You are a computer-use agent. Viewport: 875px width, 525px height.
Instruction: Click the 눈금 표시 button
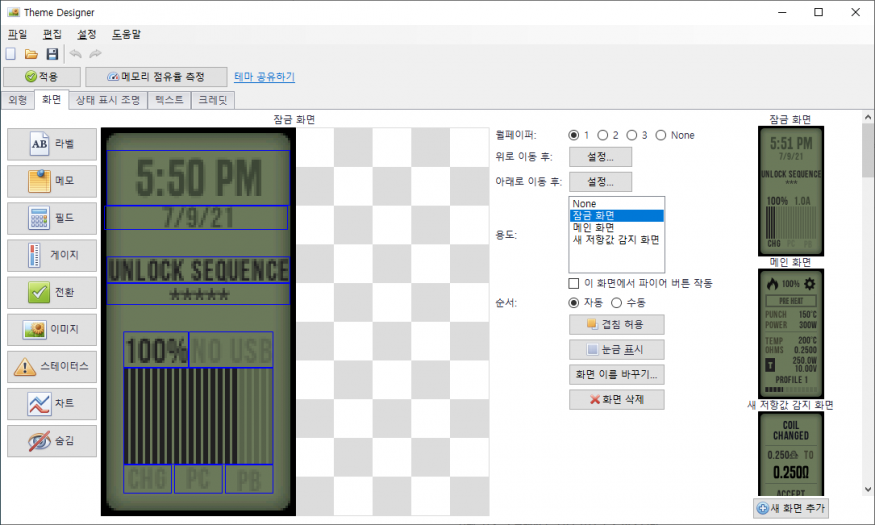[x=617, y=350]
